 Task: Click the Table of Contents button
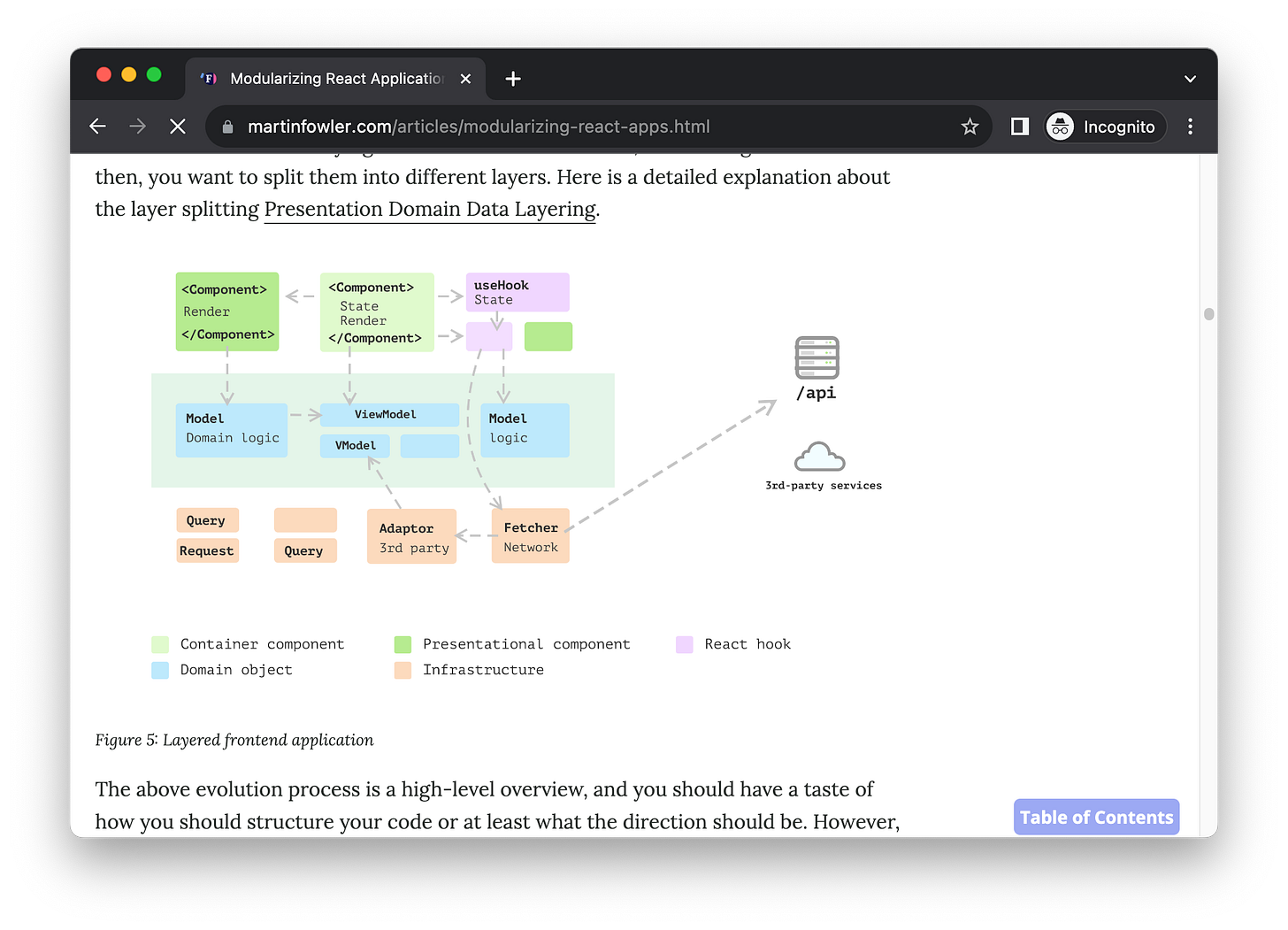1097,817
